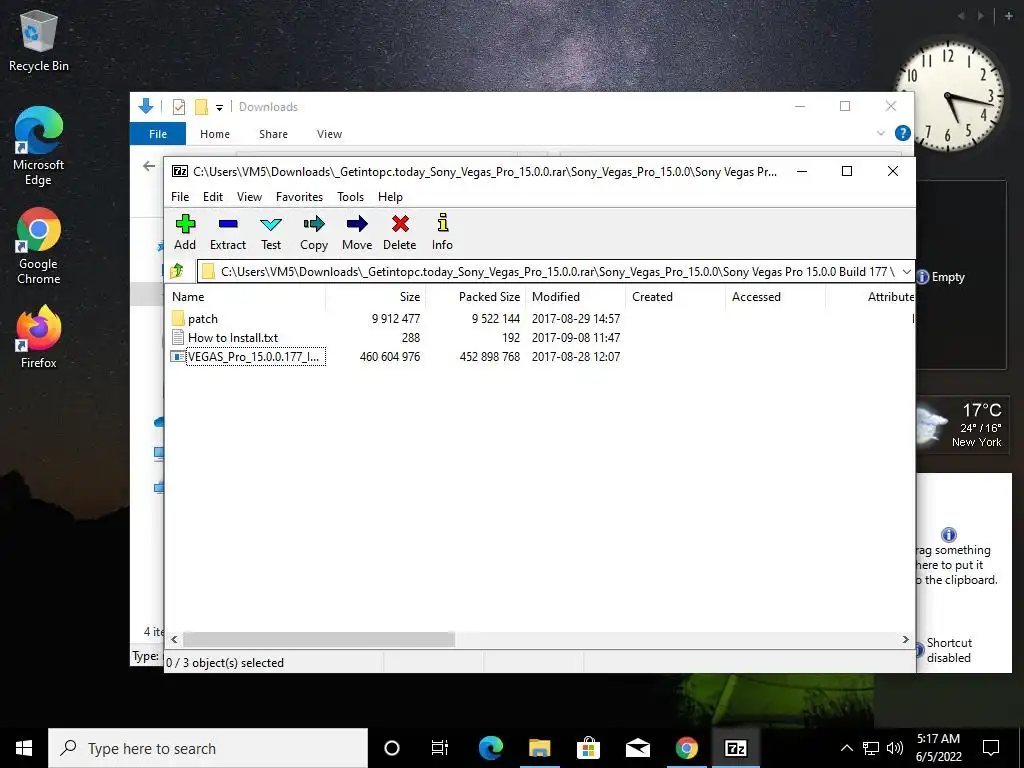This screenshot has height=768, width=1024.
Task: Click the right arrow of the horizontal scrollbar
Action: point(905,639)
